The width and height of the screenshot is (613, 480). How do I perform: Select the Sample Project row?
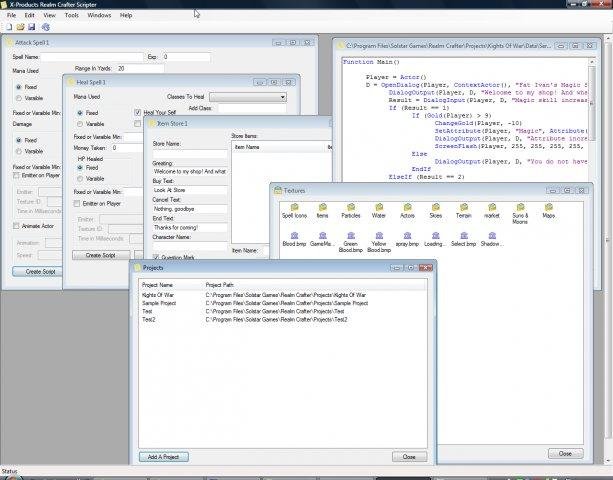click(x=282, y=303)
